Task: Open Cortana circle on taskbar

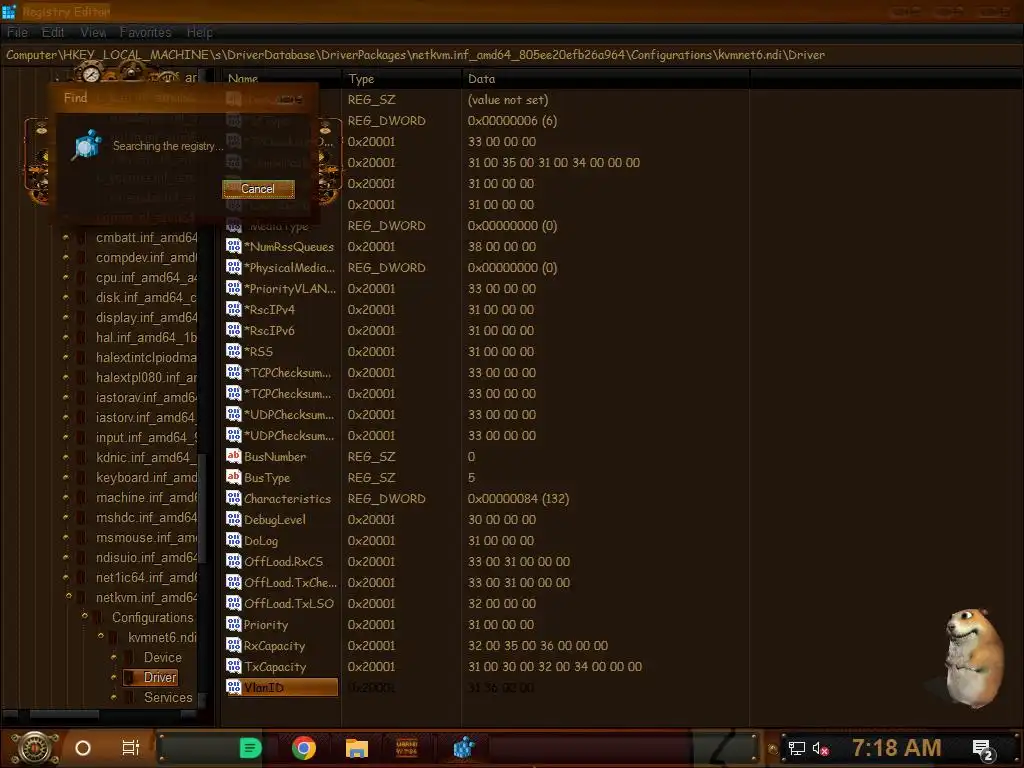Action: (83, 748)
